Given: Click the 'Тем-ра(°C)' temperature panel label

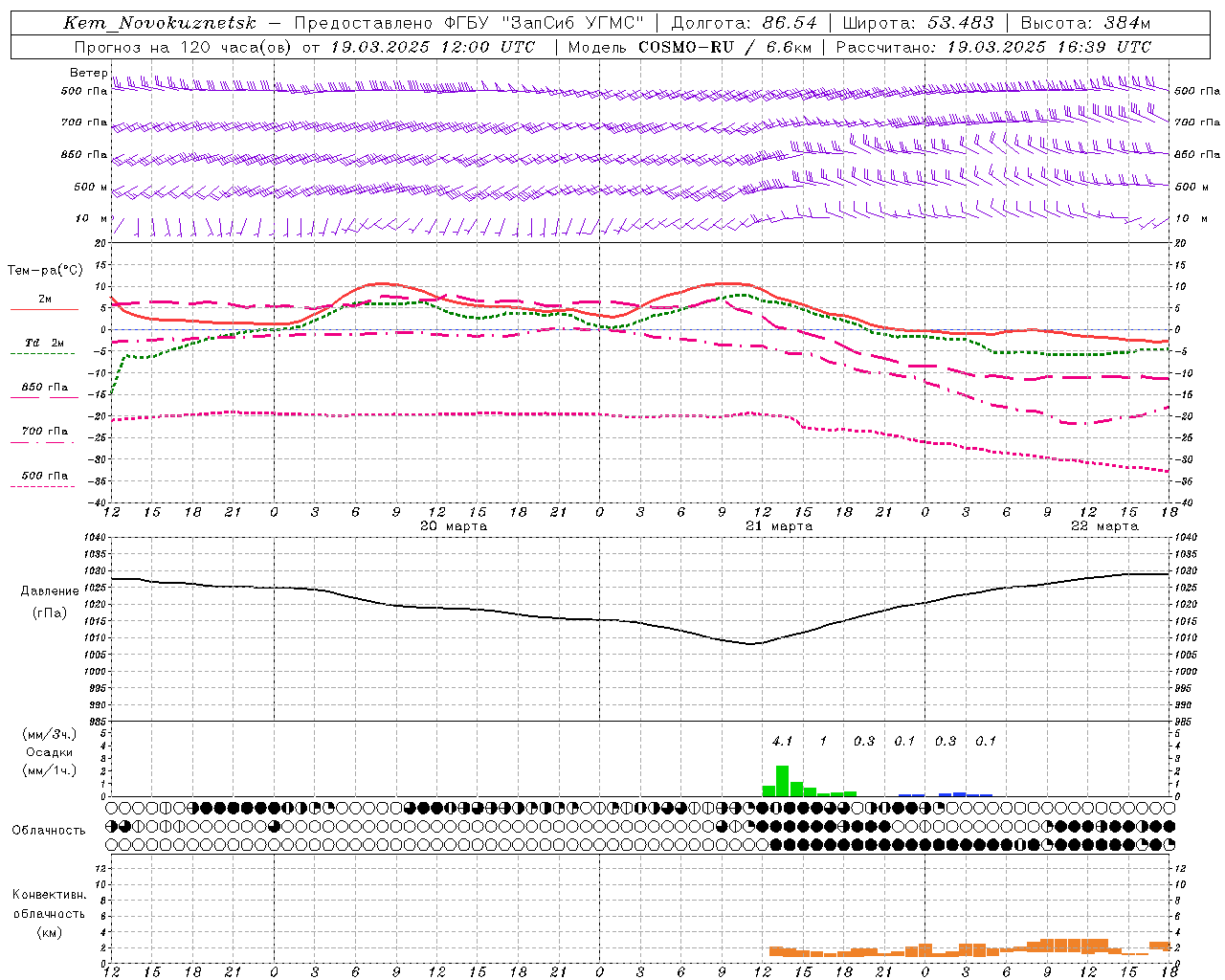Looking at the screenshot, I should tap(45, 271).
